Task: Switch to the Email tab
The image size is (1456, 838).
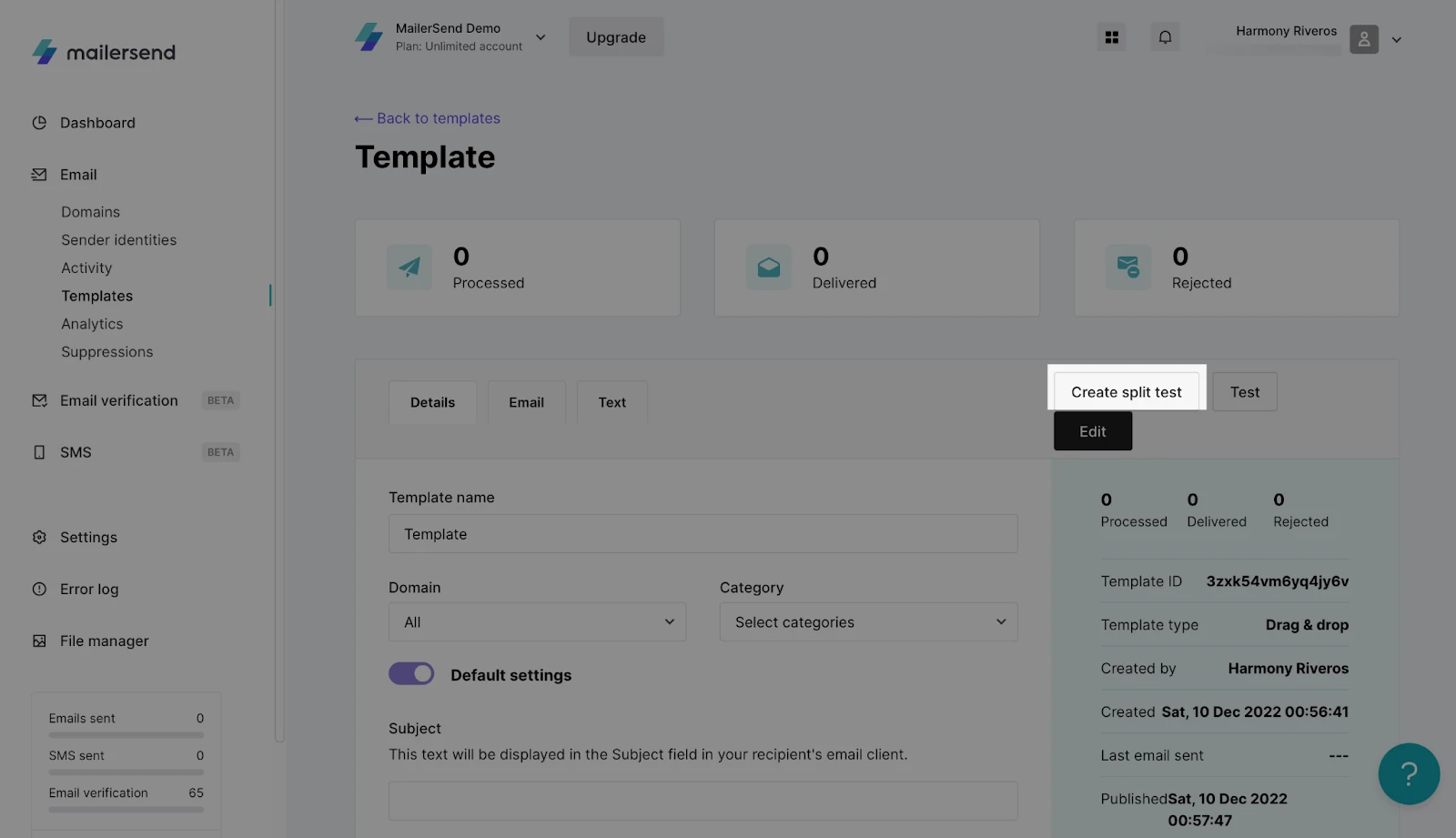Action: pyautogui.click(x=526, y=402)
